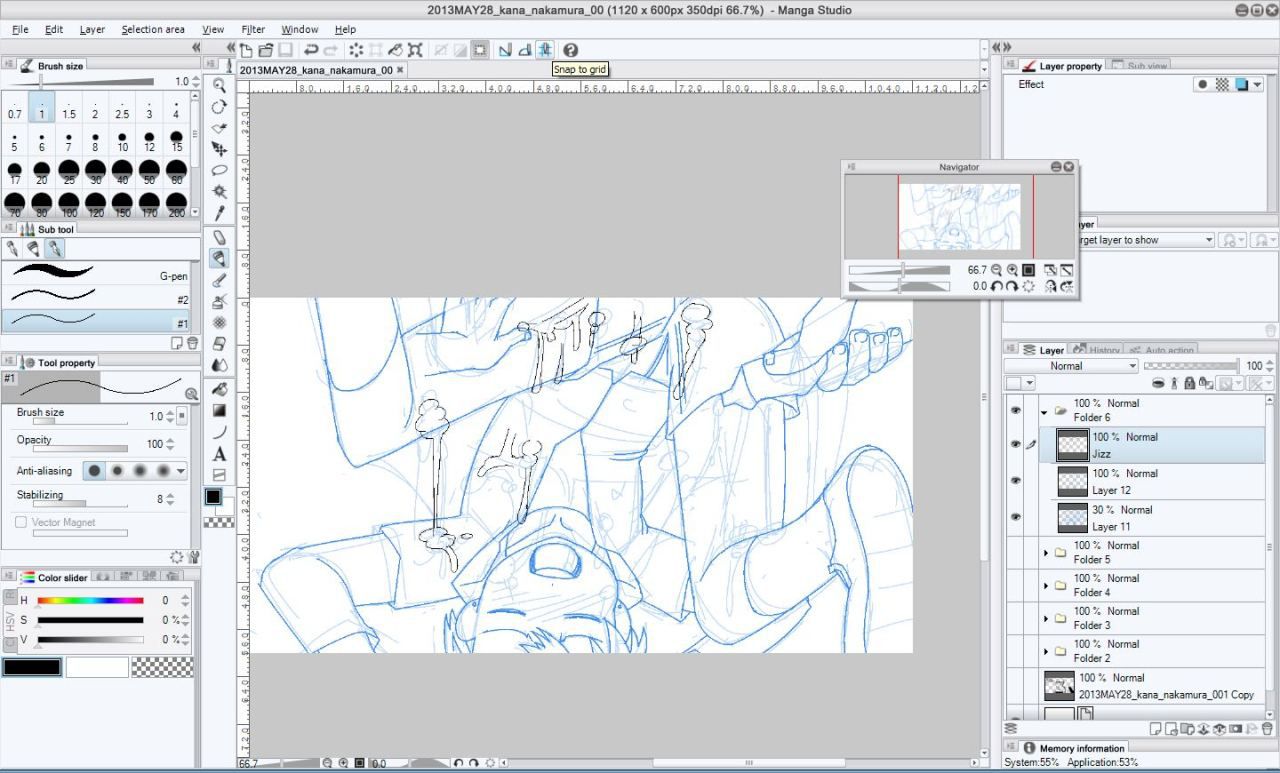Open the layer blending mode Normal dropdown

tap(1071, 366)
